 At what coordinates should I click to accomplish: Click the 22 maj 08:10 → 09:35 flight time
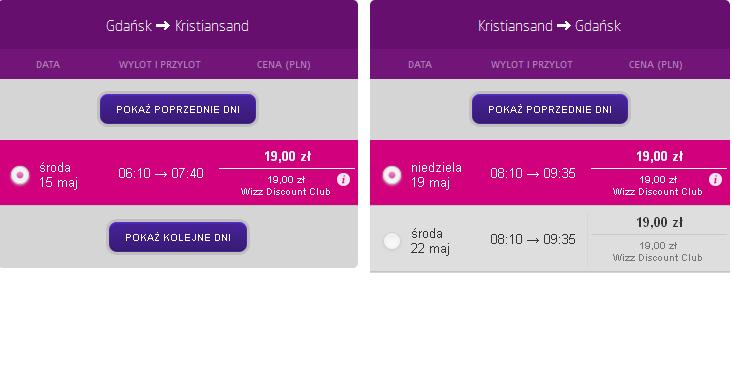[533, 239]
